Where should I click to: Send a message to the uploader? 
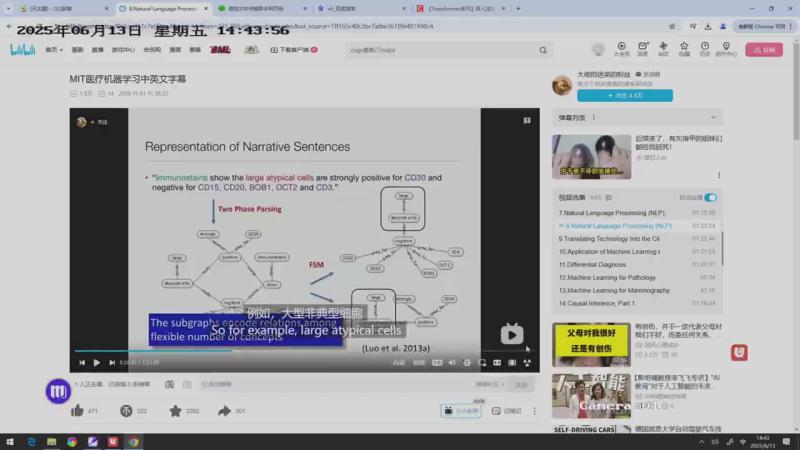point(647,74)
